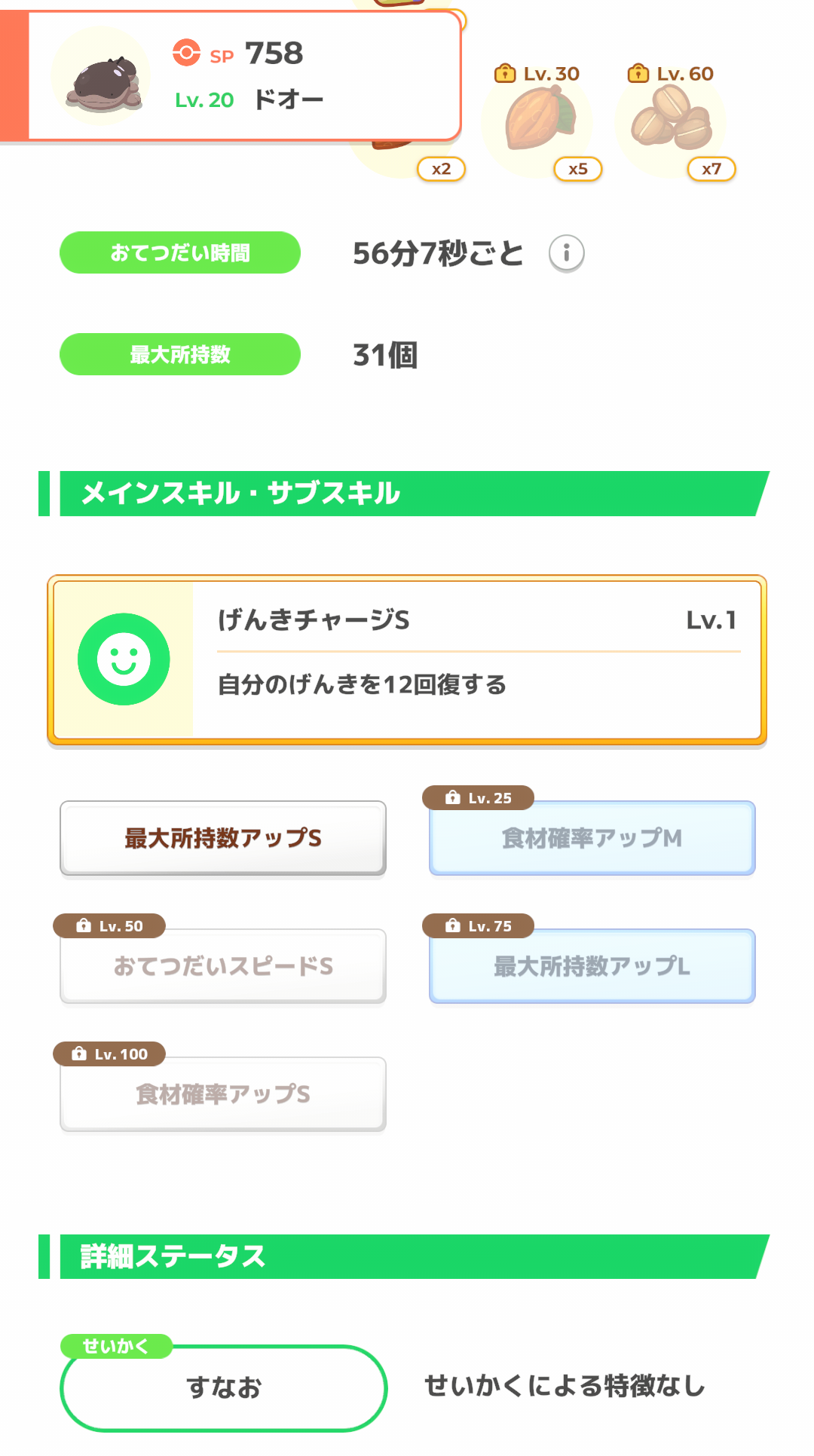Viewport: 814px width, 1456px height.
Task: Tap the すなお nature box
Action: (223, 1387)
